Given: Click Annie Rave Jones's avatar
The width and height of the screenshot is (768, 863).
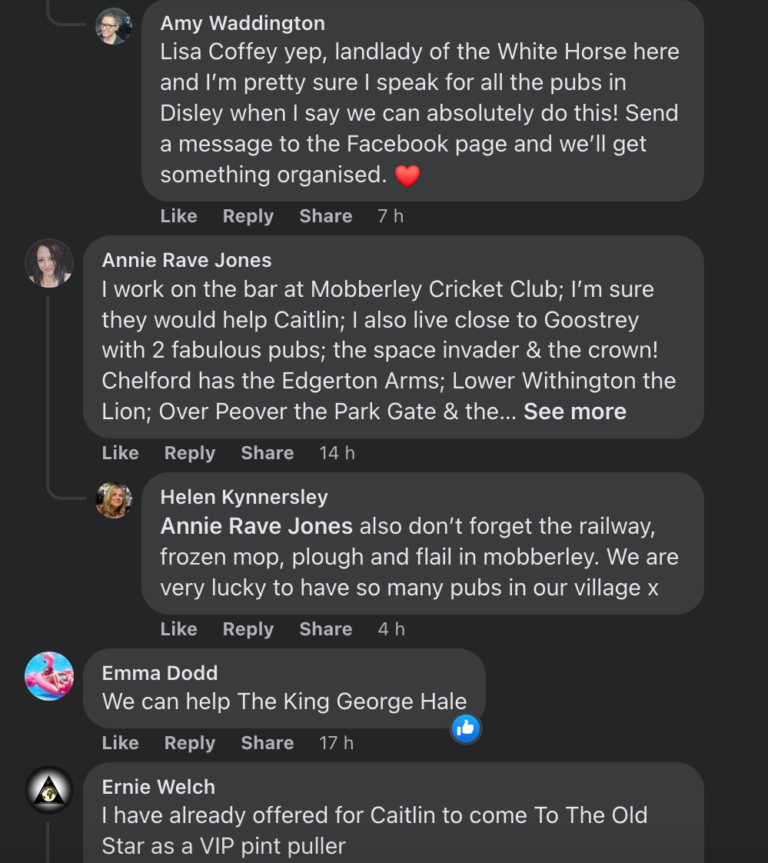Looking at the screenshot, I should point(49,263).
